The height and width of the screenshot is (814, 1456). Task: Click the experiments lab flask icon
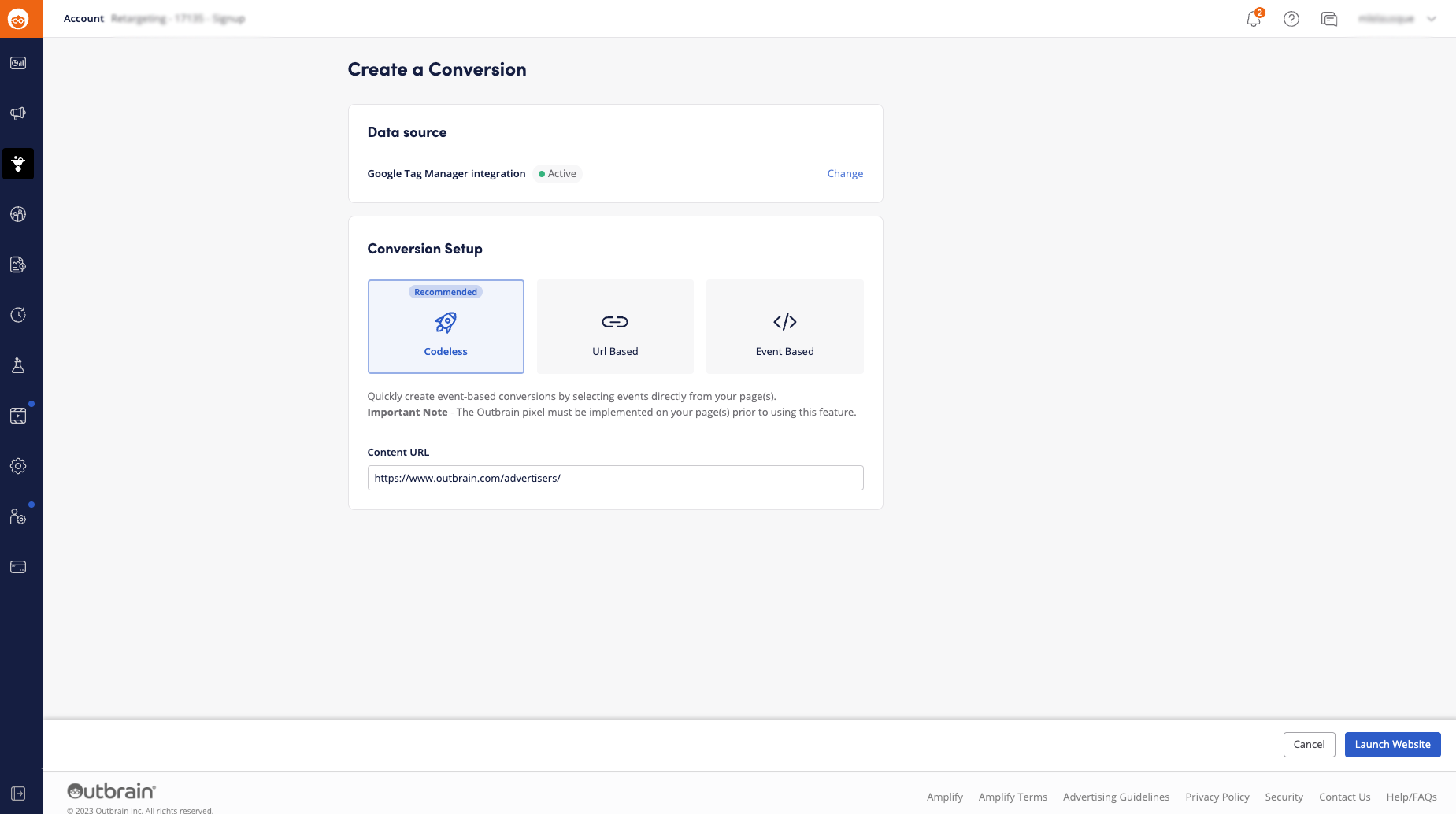17,365
